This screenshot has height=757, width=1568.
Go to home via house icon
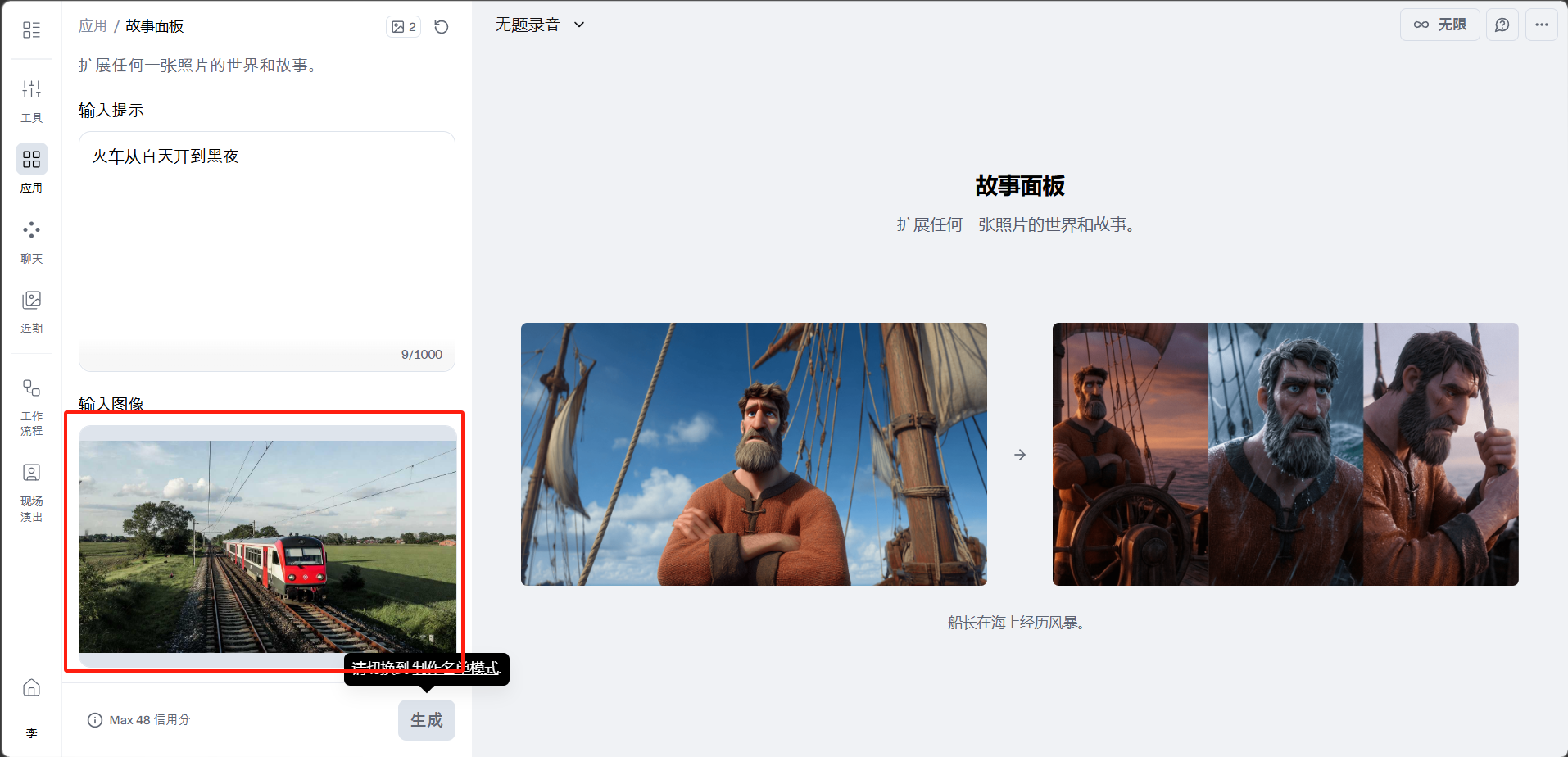pyautogui.click(x=31, y=687)
